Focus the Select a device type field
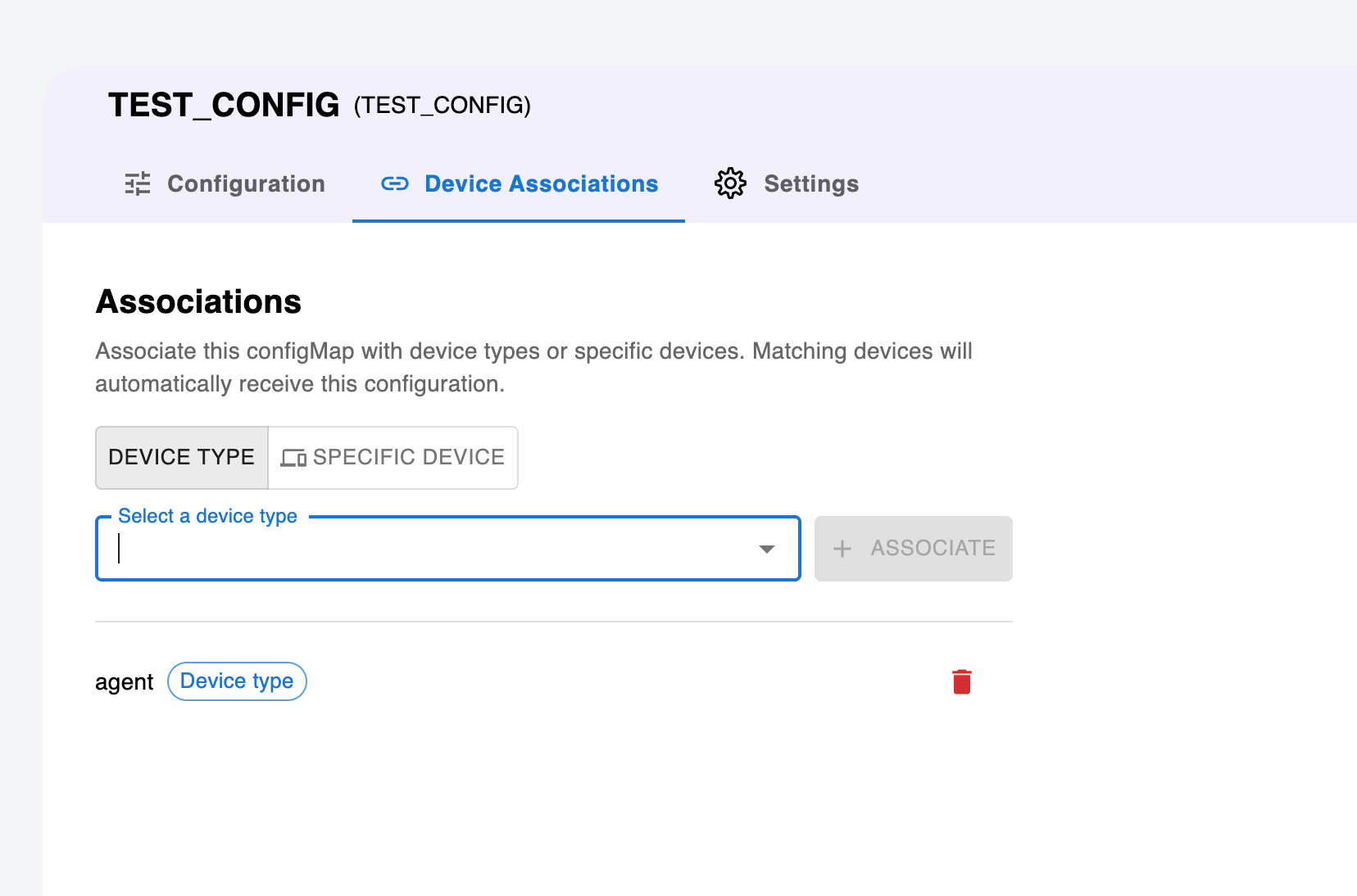The width and height of the screenshot is (1357, 896). (447, 548)
